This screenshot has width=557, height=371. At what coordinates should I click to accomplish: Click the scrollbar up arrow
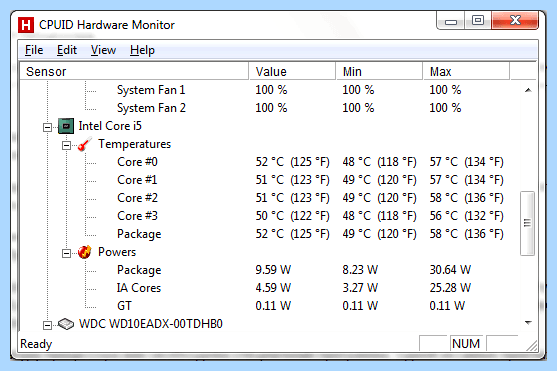tap(528, 90)
